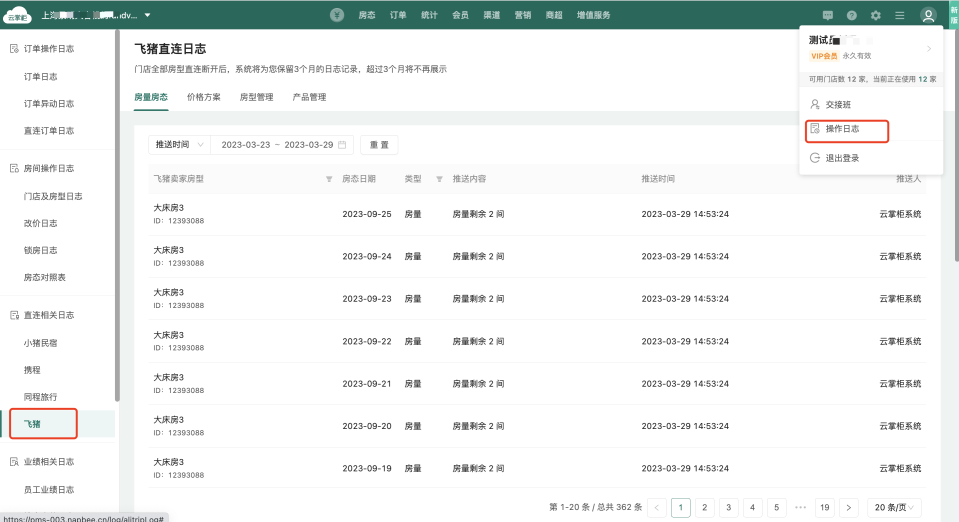Expand the account details chevron
The width and height of the screenshot is (959, 522).
coord(928,49)
